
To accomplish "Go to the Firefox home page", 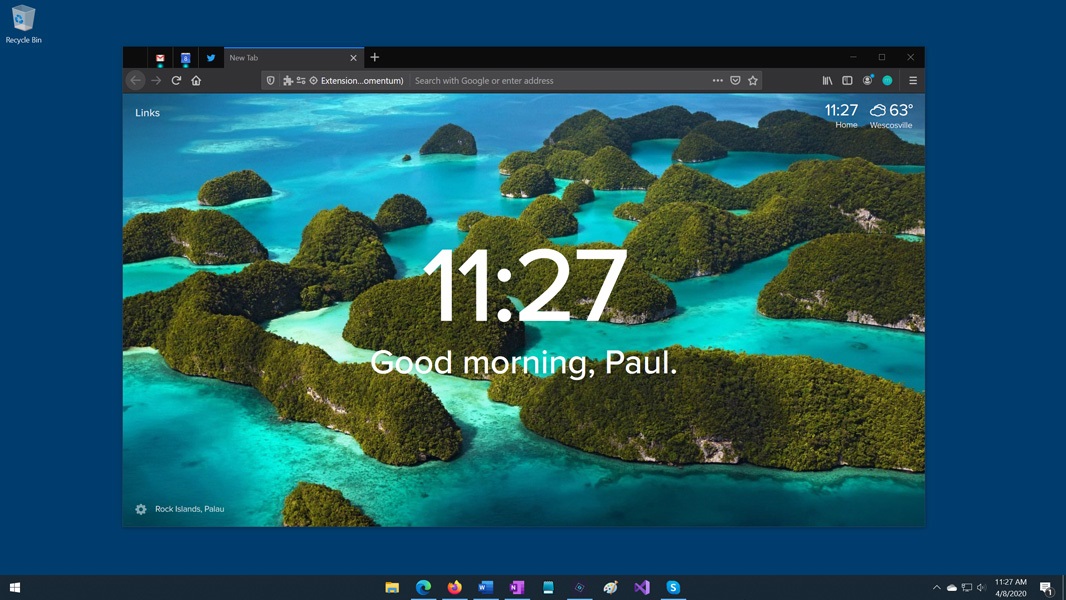I will [196, 81].
